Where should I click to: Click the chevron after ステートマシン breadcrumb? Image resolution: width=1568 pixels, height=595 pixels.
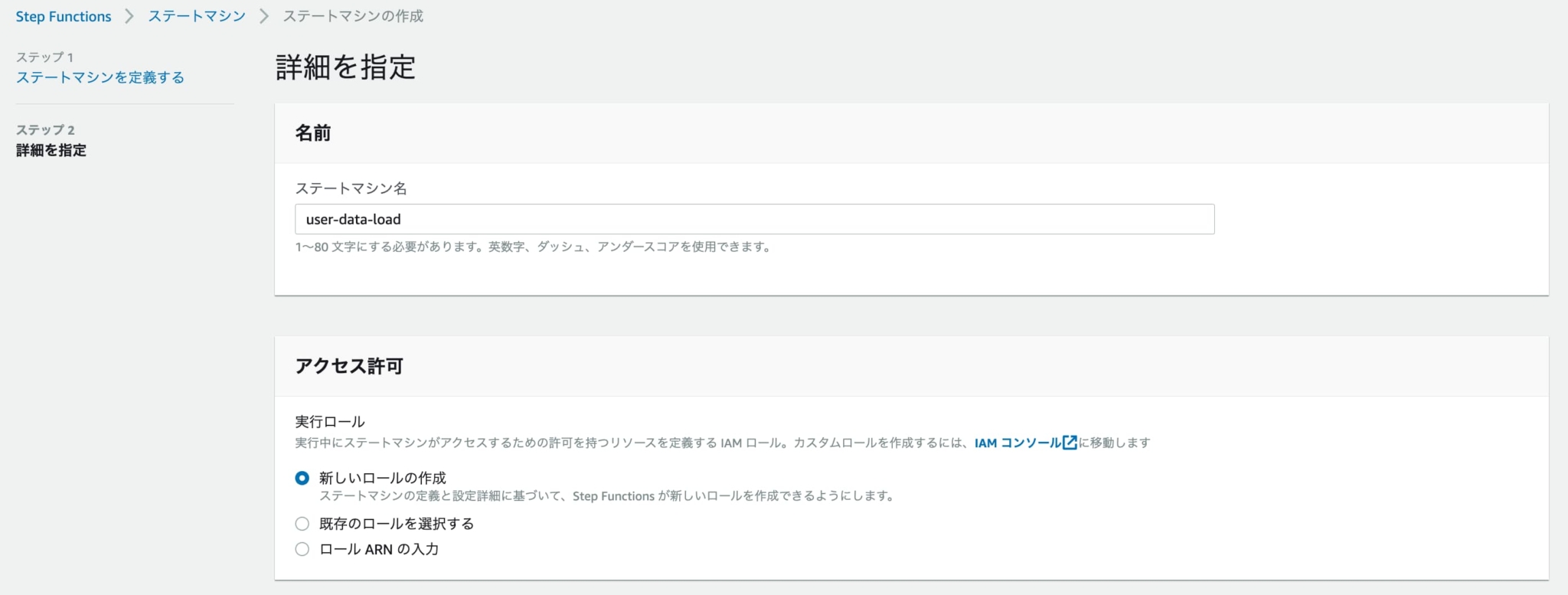tap(264, 16)
